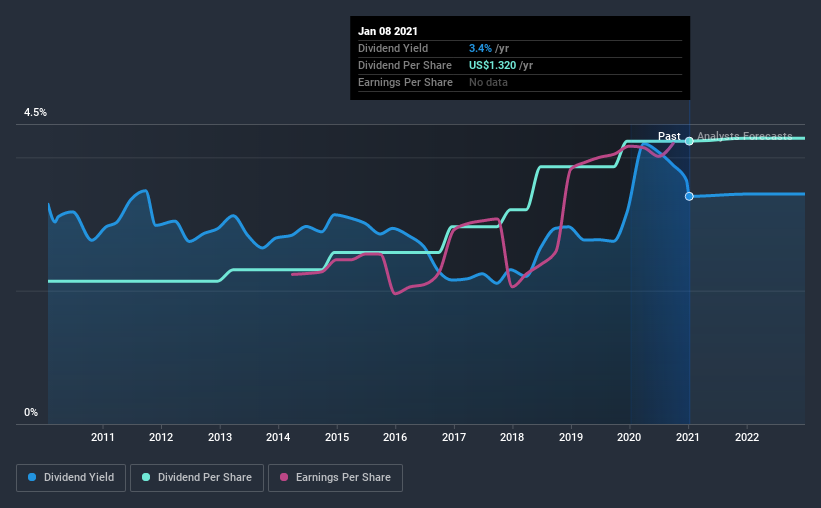Toggle the Dividend Per Share legend button
821x508 pixels.
pyautogui.click(x=197, y=478)
